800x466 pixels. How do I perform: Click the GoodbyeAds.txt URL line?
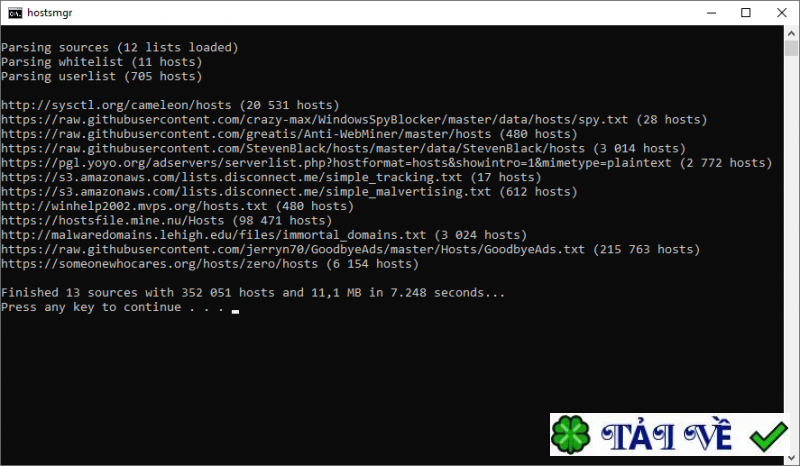[x=351, y=249]
